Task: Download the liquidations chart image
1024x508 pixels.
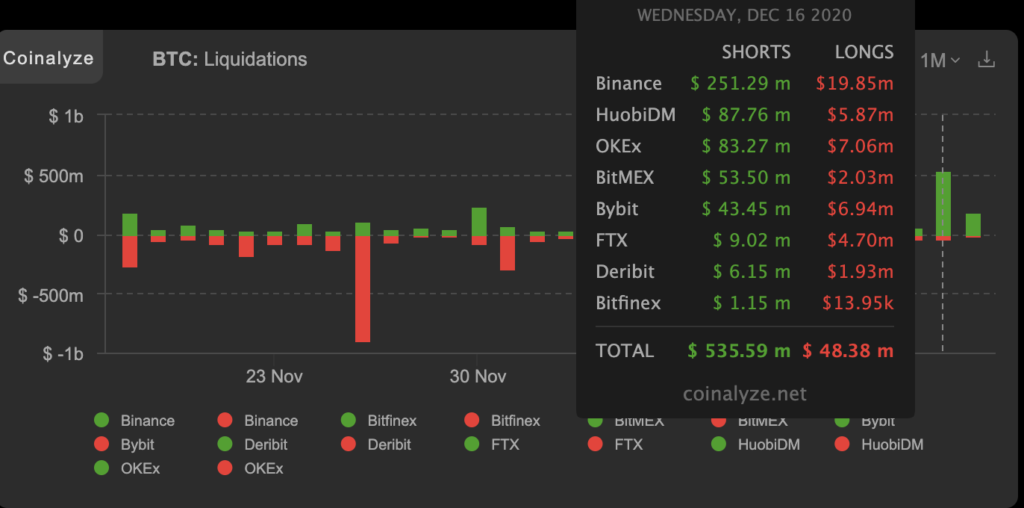Action: pyautogui.click(x=986, y=60)
